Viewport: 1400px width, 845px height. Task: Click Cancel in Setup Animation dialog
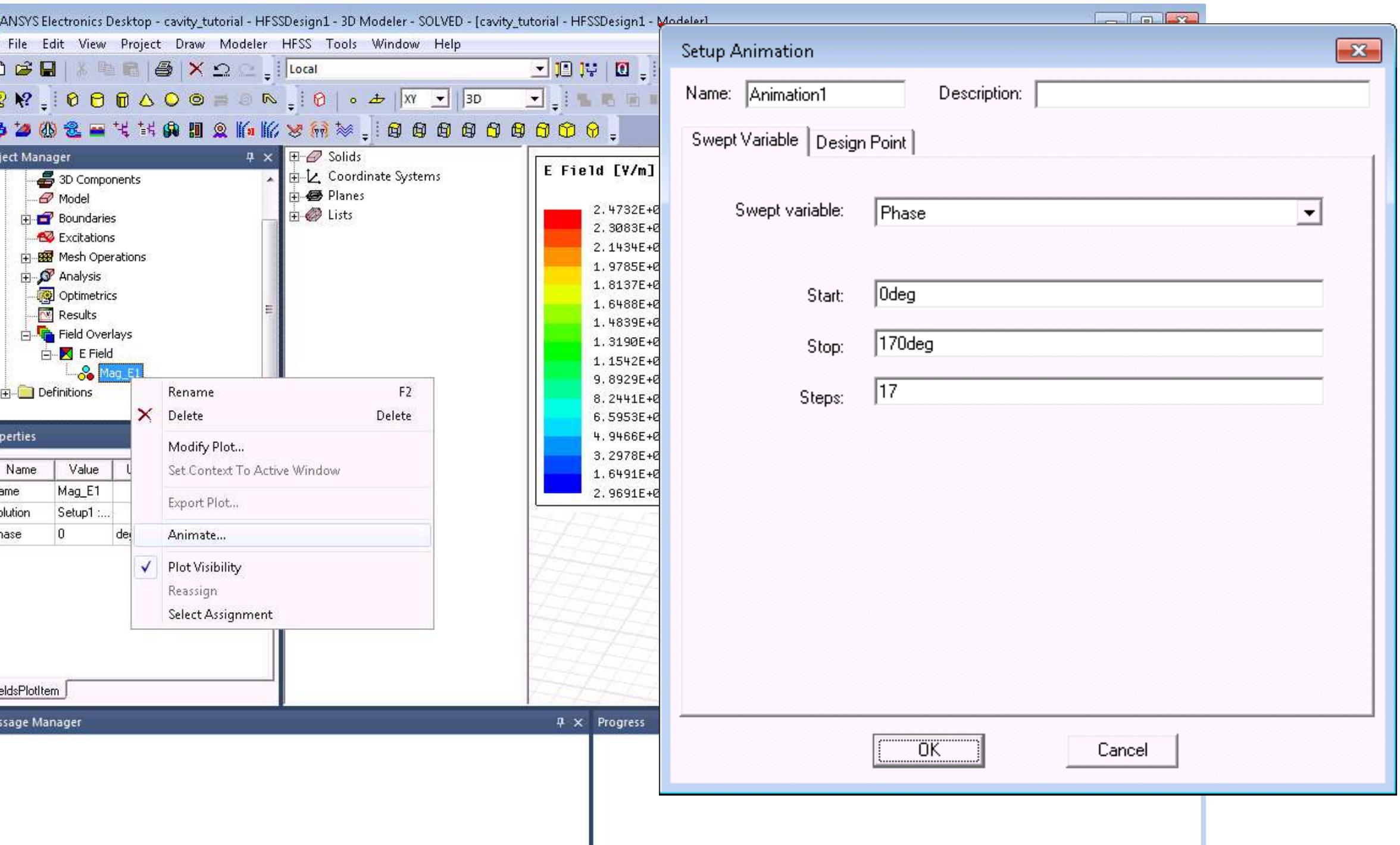[1121, 750]
